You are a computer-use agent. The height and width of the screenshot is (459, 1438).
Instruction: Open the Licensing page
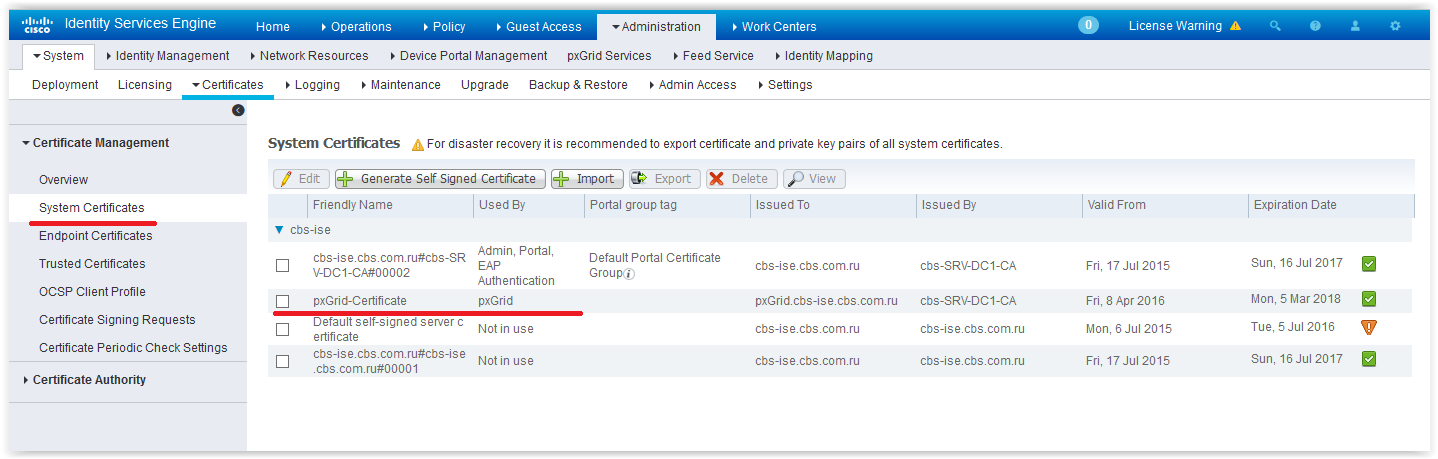tap(145, 85)
